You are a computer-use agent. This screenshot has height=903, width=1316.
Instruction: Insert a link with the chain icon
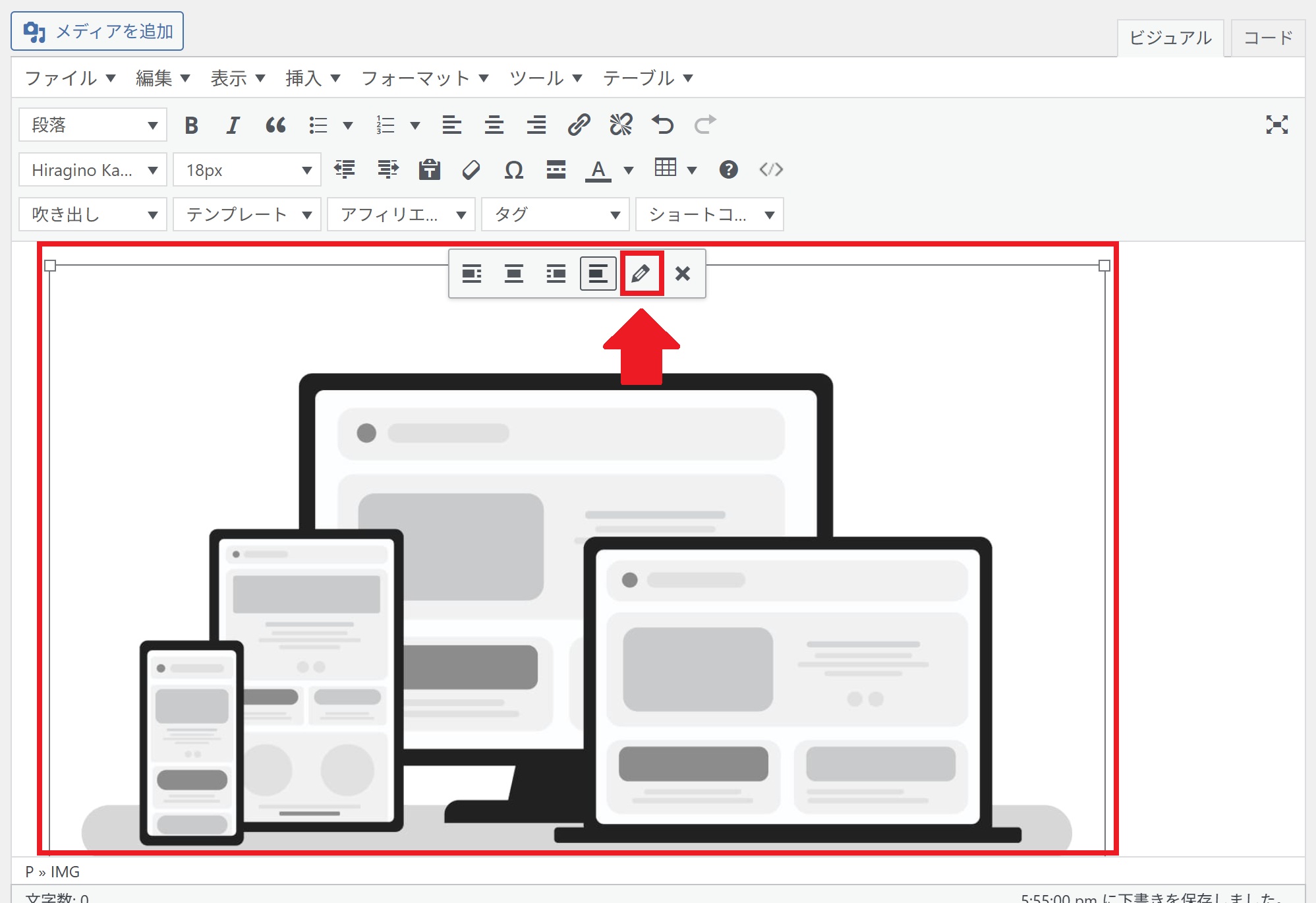pos(579,125)
